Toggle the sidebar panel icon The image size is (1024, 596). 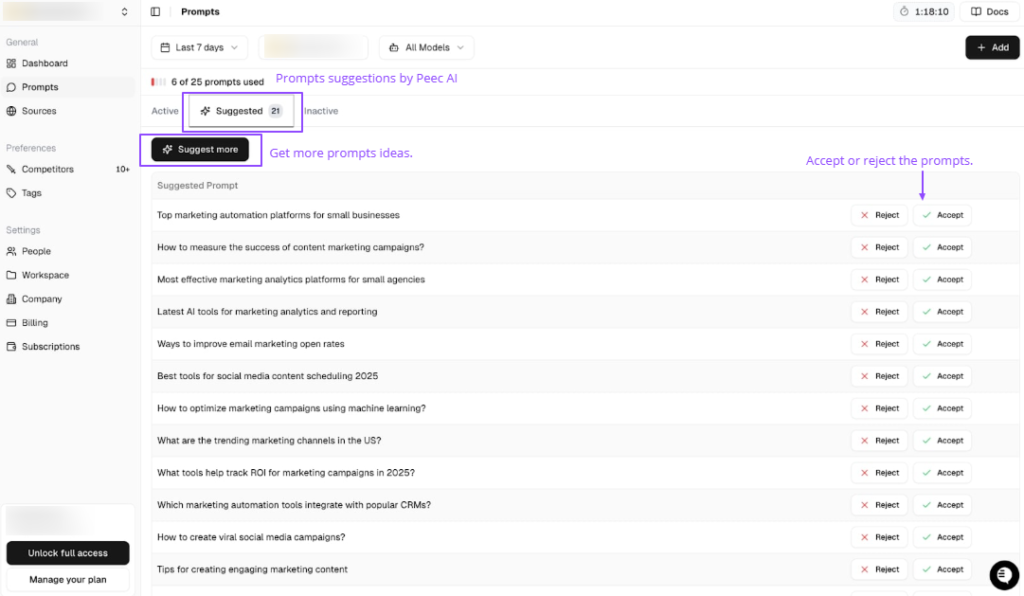pos(155,12)
